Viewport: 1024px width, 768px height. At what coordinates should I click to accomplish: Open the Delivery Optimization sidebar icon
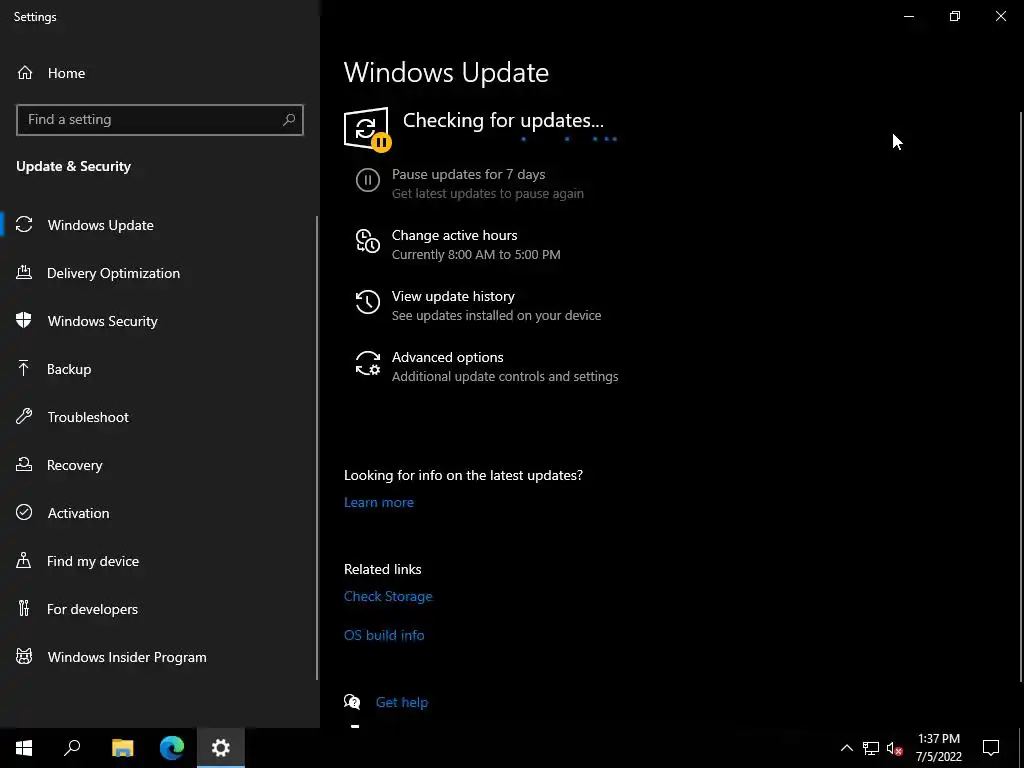click(24, 273)
